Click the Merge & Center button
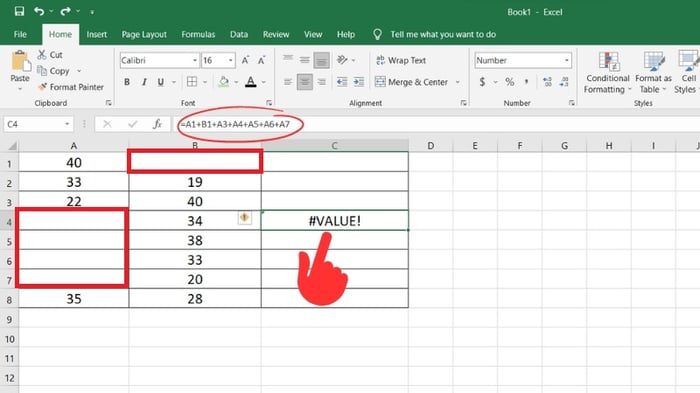 (x=412, y=82)
